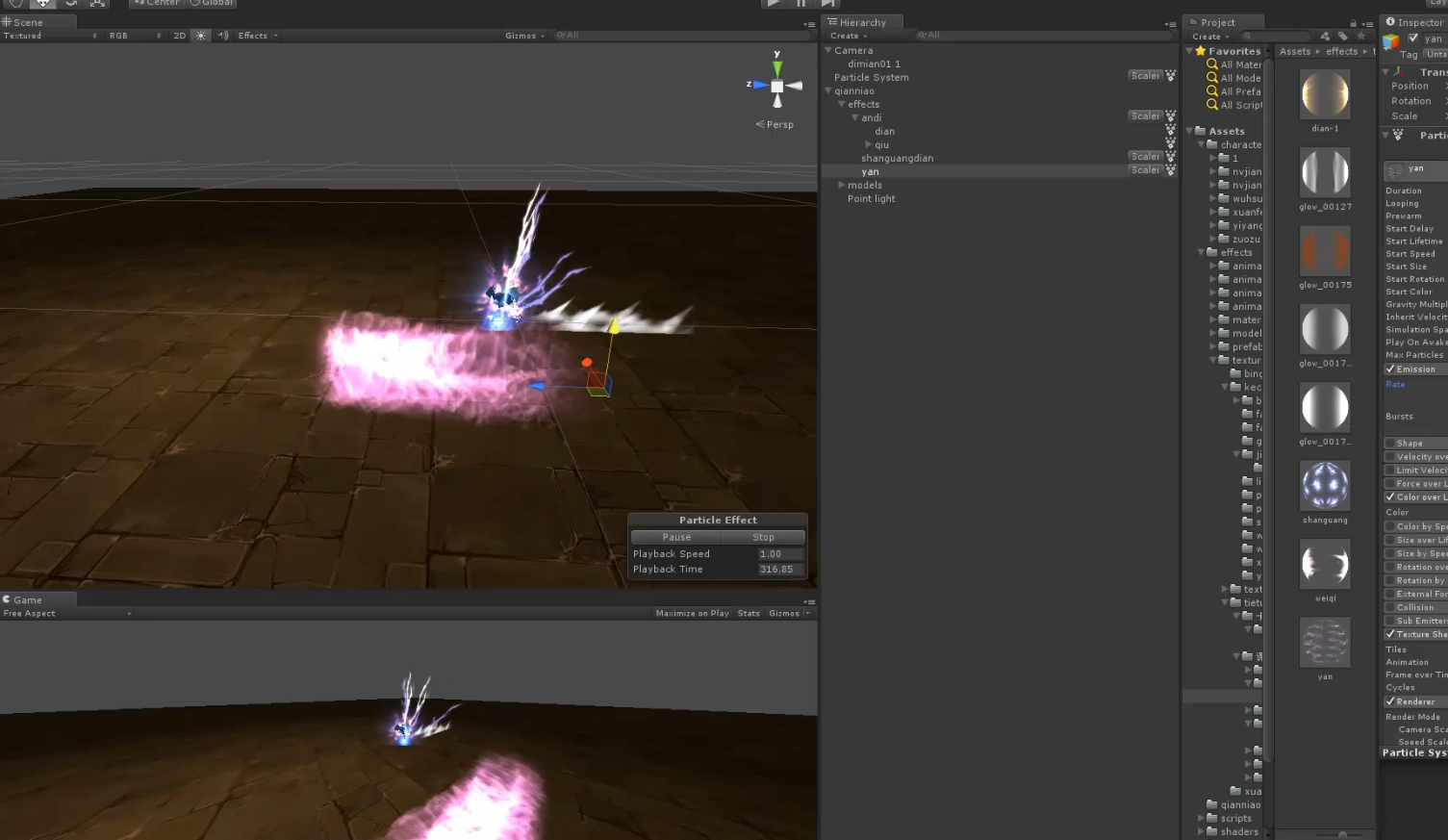Click the Favorites star icon
This screenshot has height=840, width=1448.
point(1201,51)
